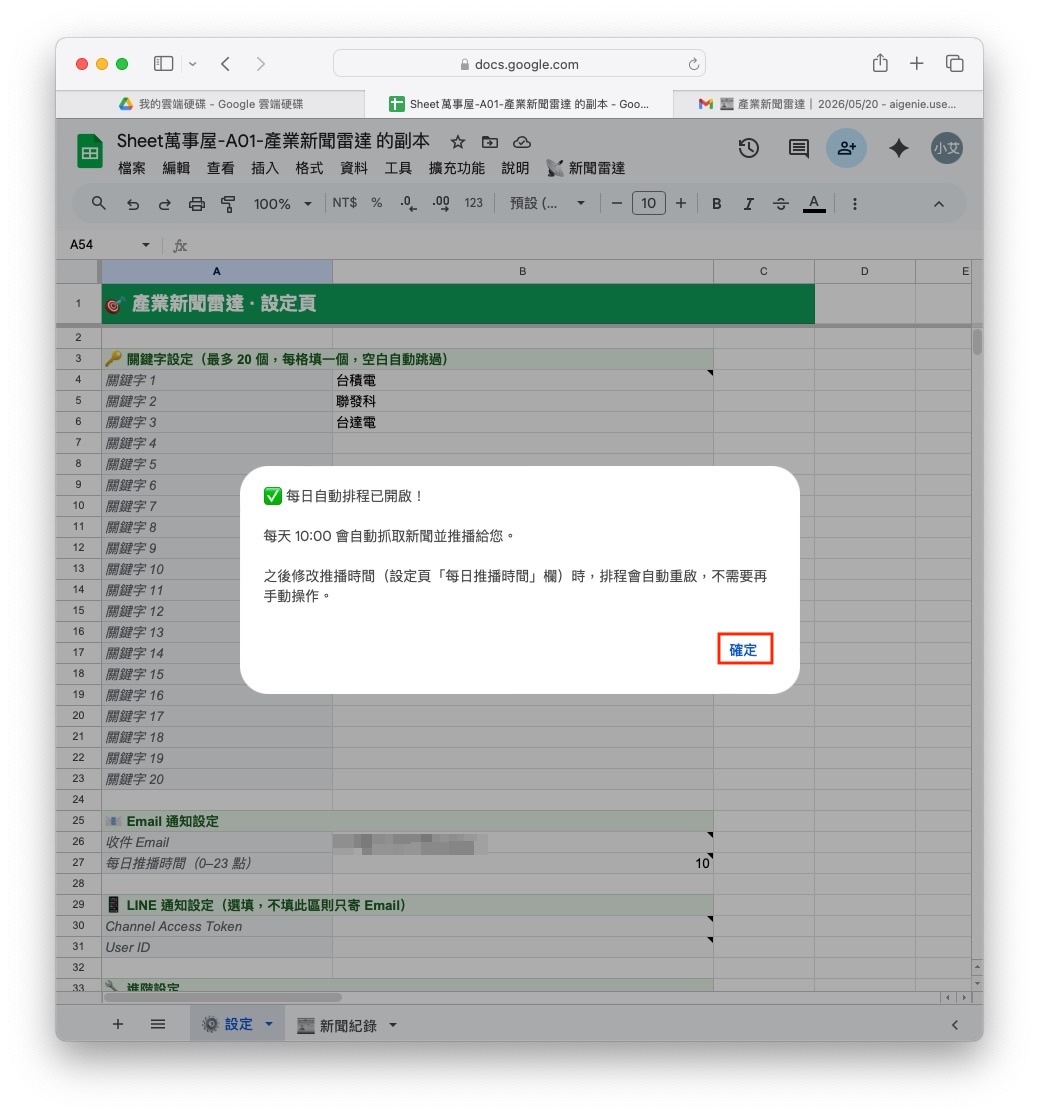Show more toolbar options (three dots)

click(x=855, y=204)
